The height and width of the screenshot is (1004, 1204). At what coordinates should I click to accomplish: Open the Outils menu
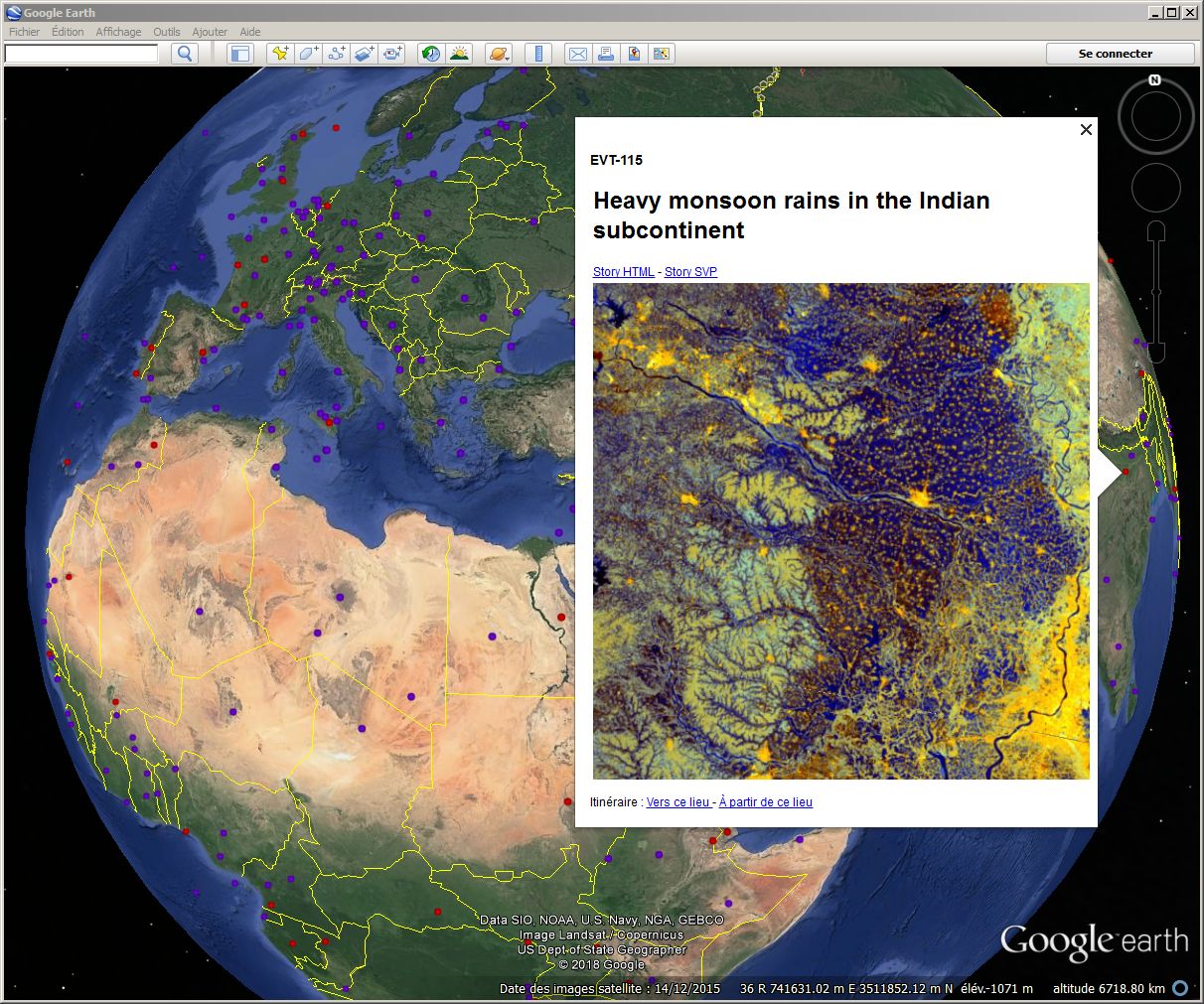(x=167, y=32)
